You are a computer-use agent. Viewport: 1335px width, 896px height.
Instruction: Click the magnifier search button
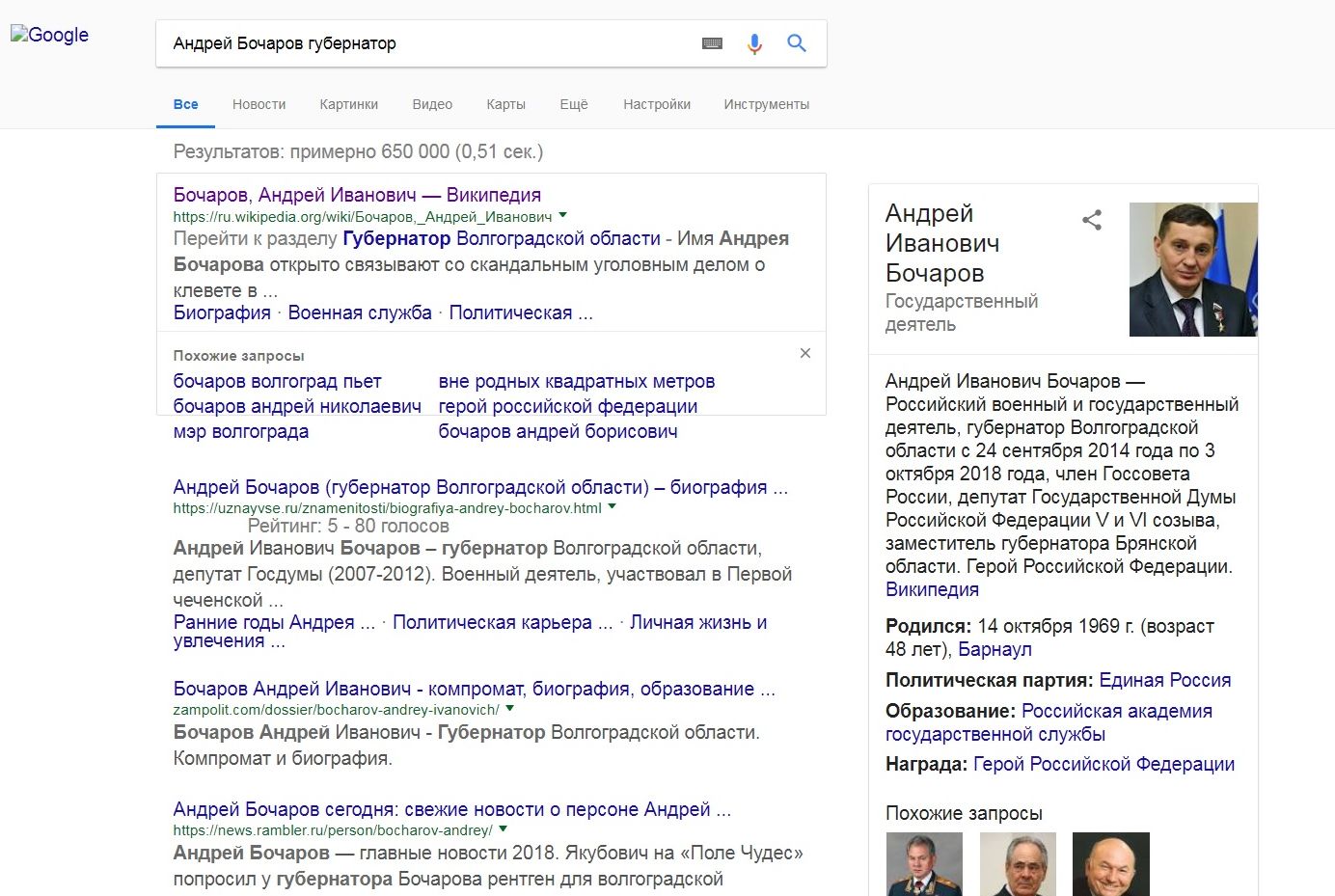pos(797,42)
